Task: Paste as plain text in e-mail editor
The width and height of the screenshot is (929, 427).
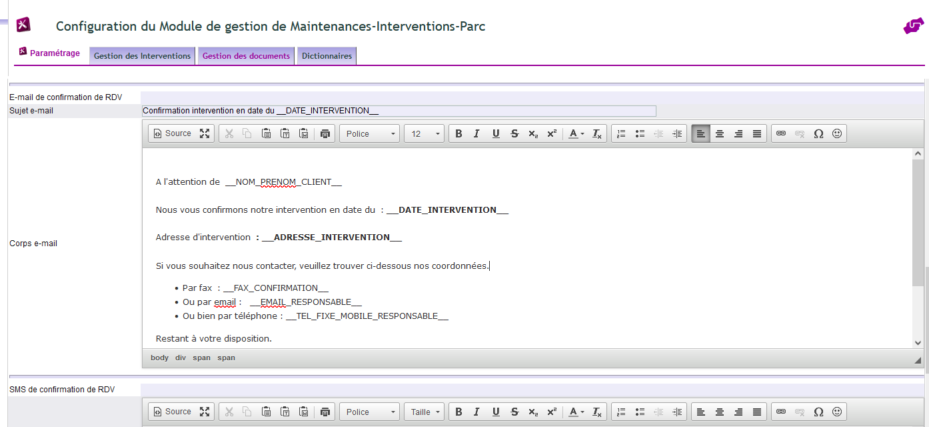Action: coord(284,134)
